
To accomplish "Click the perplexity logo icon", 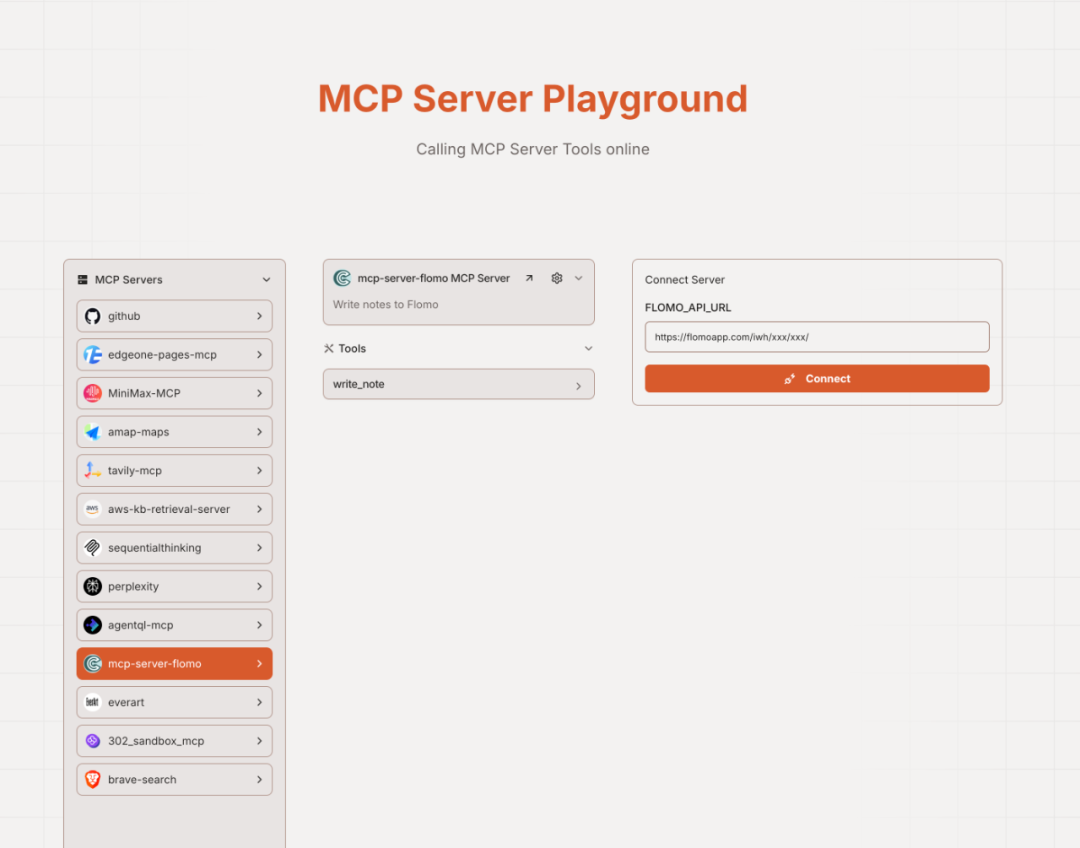I will [x=92, y=586].
